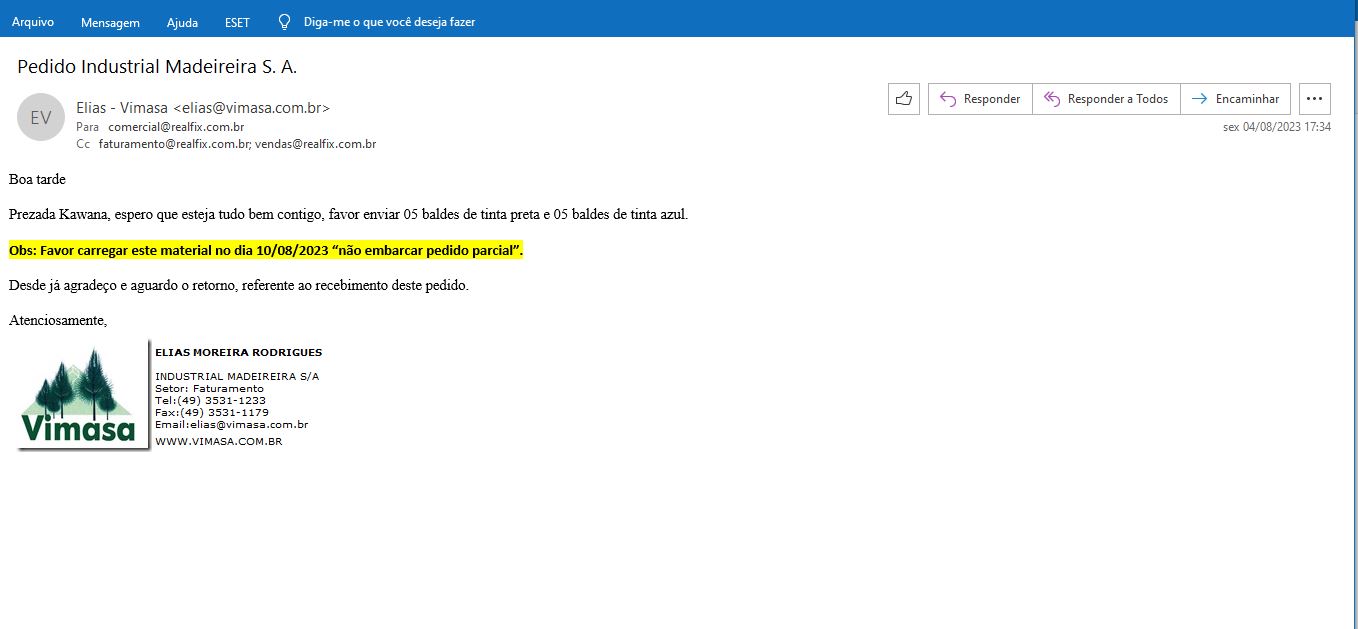Reply to the email with Responder
The height and width of the screenshot is (629, 1358).
point(980,99)
